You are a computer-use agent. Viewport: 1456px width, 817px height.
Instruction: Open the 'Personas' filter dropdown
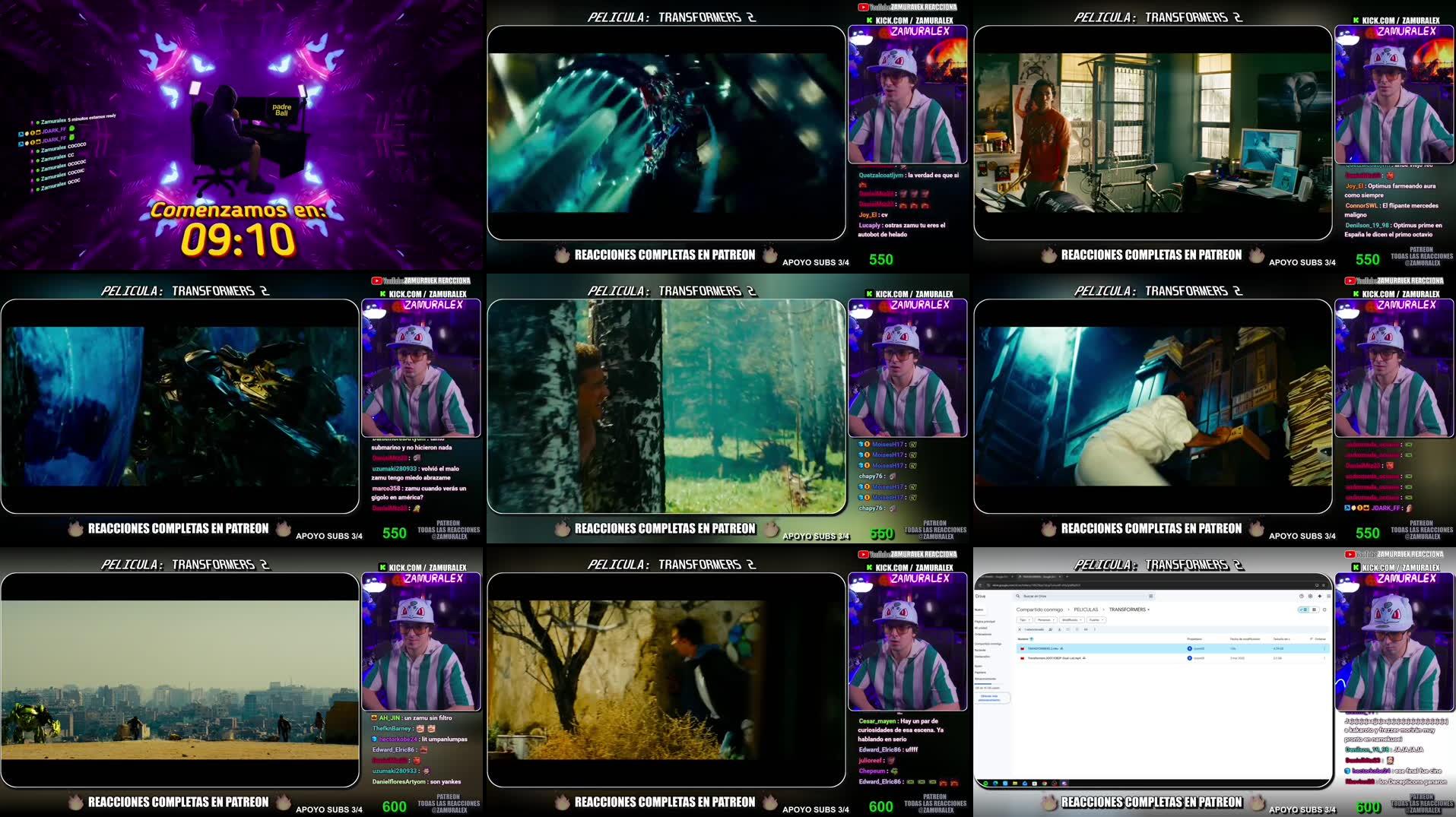[x=1045, y=620]
